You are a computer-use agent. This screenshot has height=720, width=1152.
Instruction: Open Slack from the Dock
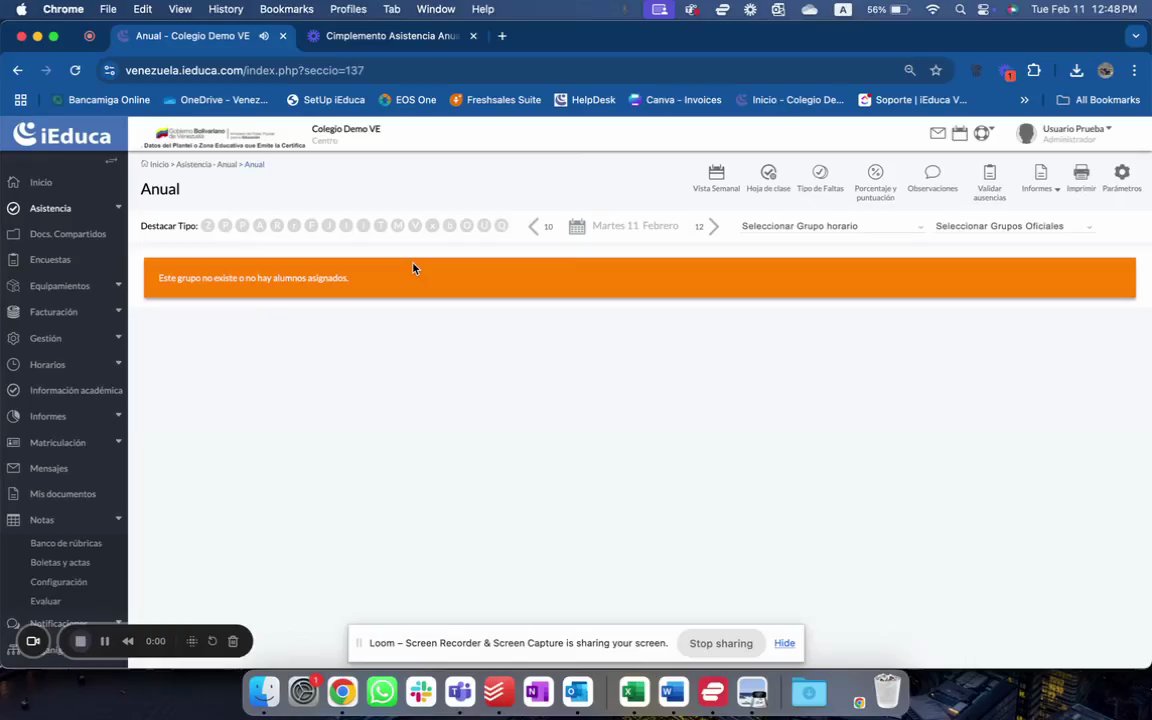(x=421, y=692)
